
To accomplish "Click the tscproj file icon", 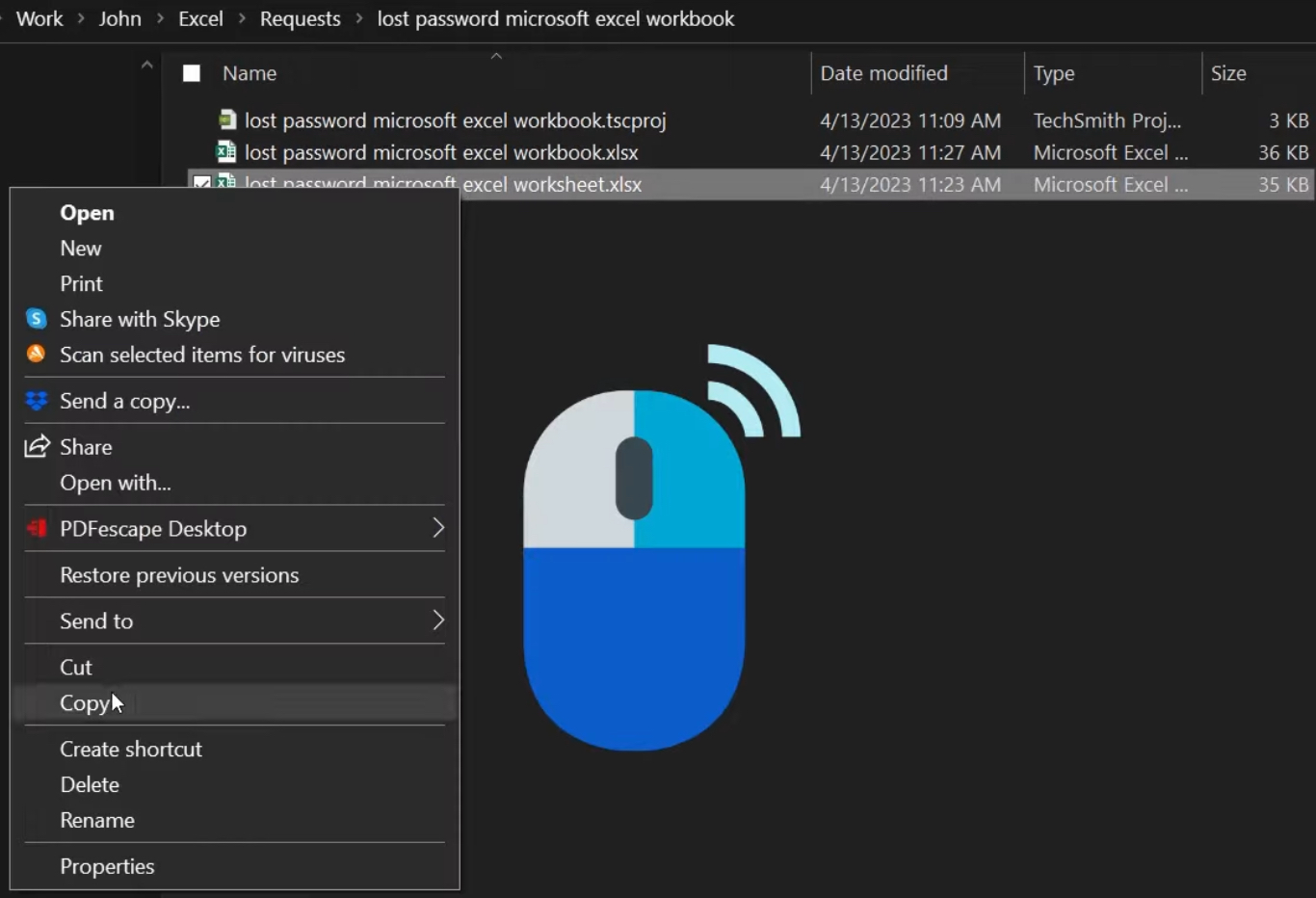I will [x=227, y=119].
